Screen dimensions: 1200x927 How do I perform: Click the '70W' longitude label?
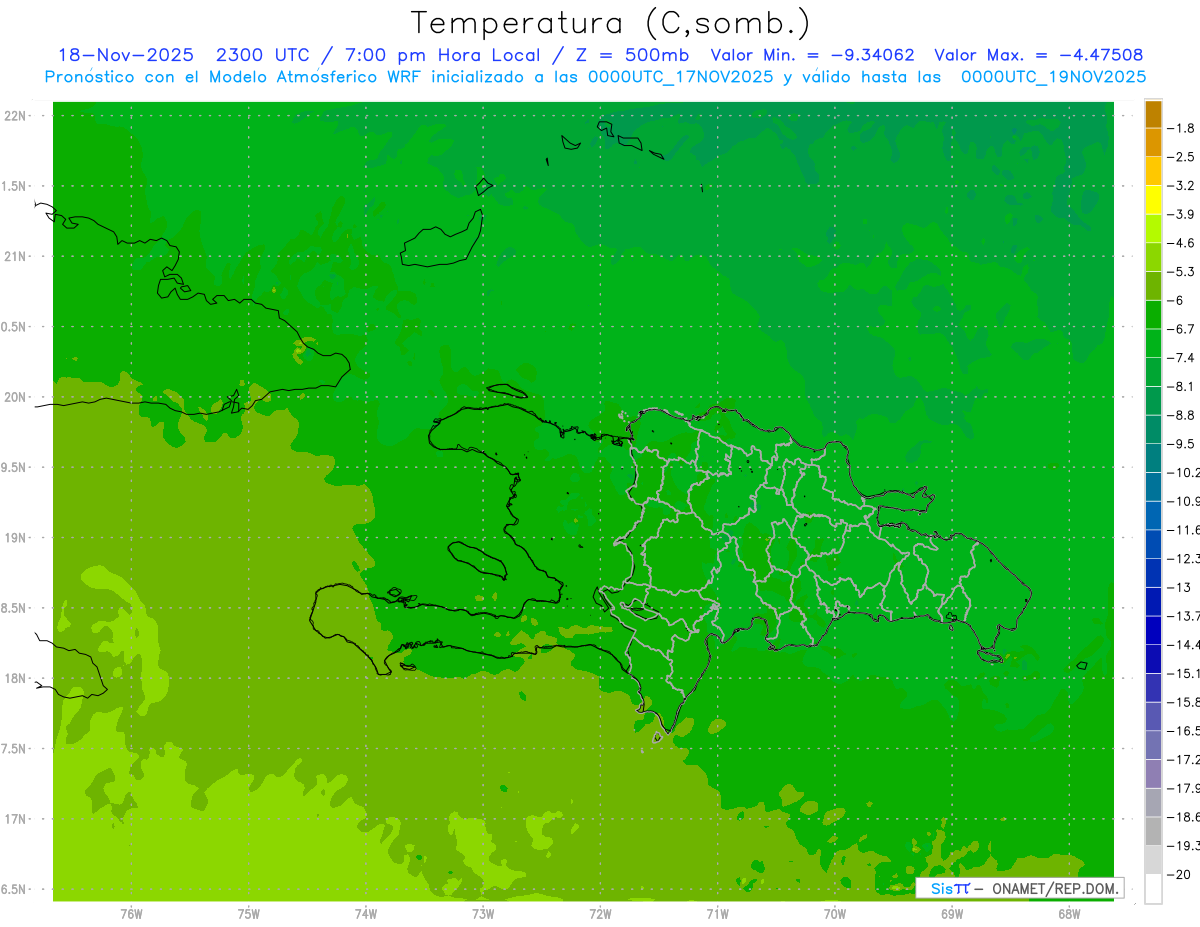pyautogui.click(x=835, y=914)
